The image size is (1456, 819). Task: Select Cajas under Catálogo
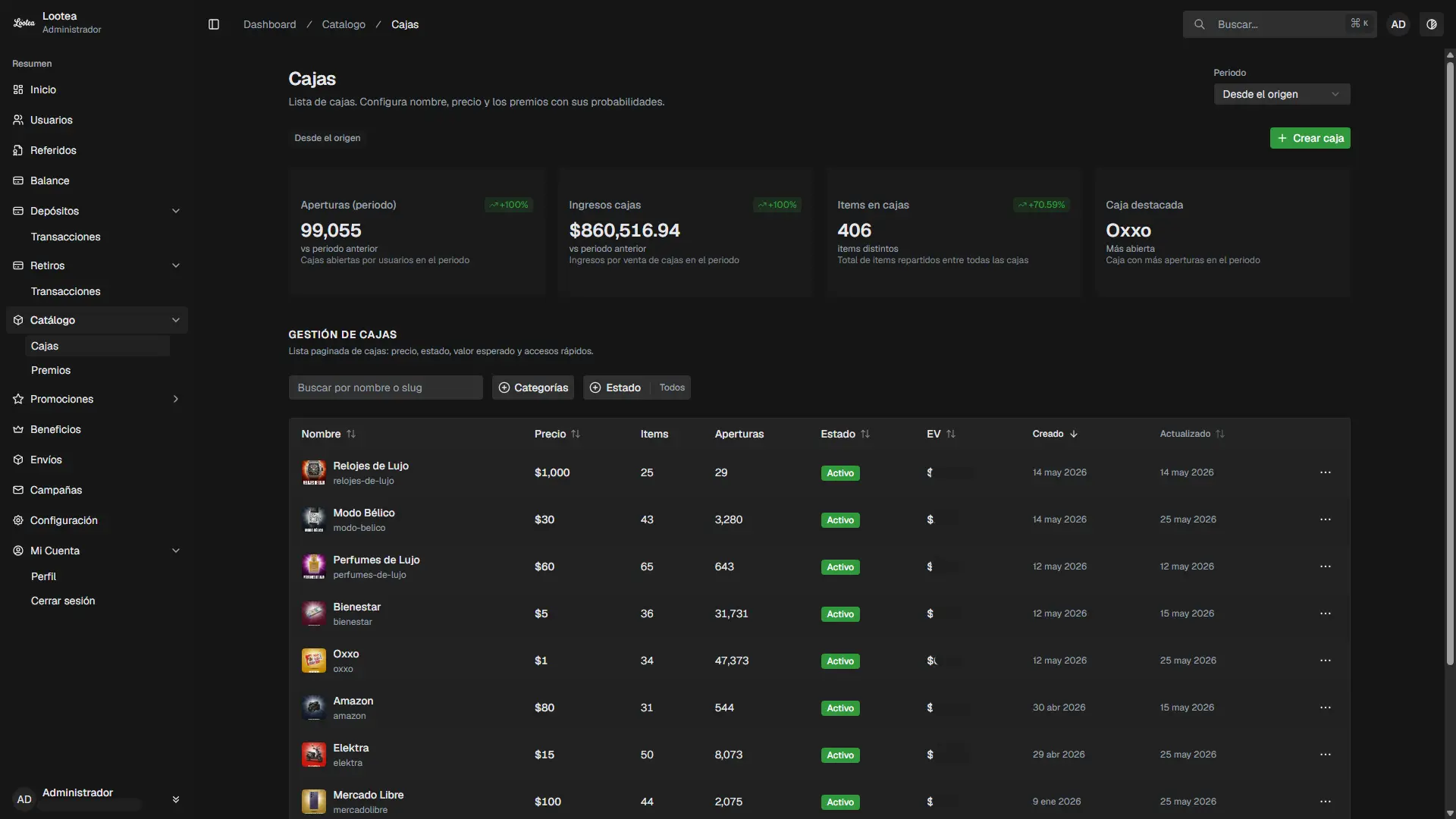click(x=97, y=346)
